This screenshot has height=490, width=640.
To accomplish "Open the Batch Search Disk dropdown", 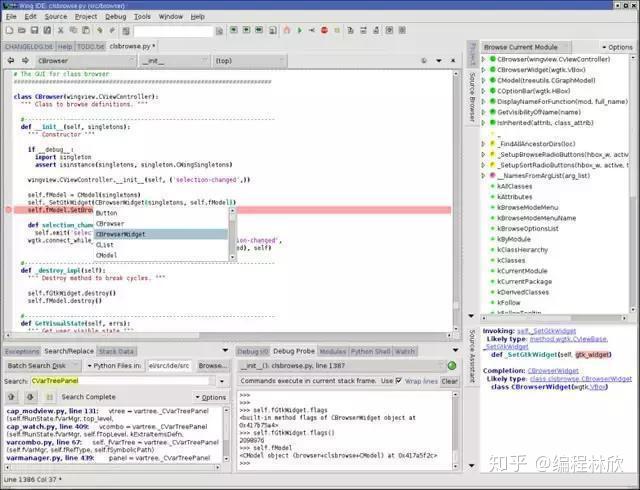I will tap(44, 366).
